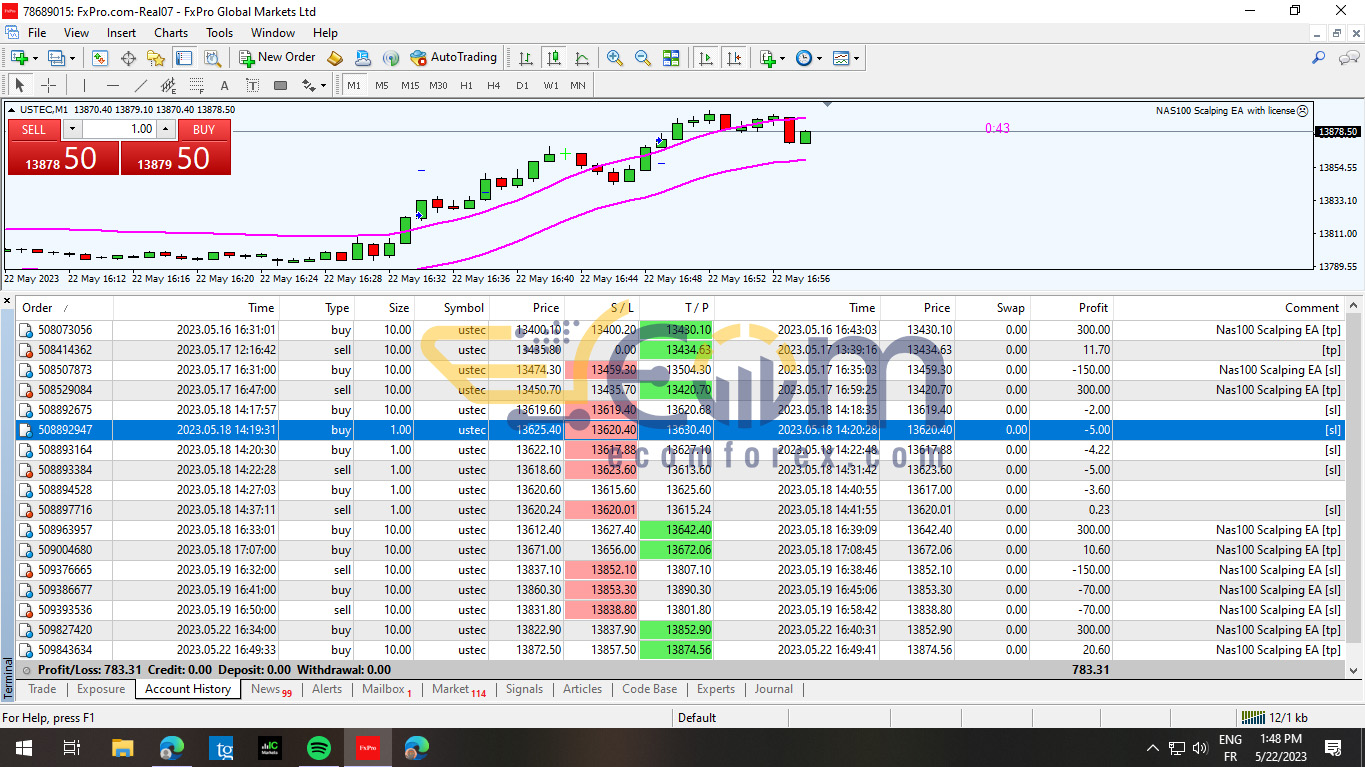Draw a horizontal line
1365x767 pixels.
coord(112,85)
